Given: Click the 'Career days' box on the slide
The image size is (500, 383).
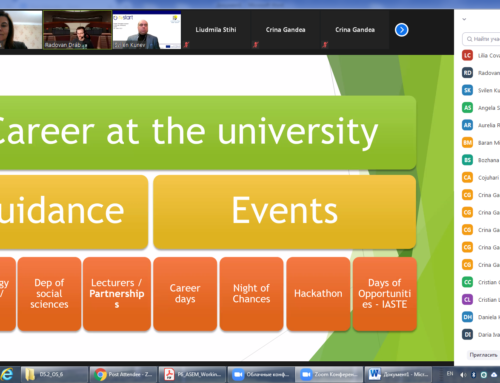Looking at the screenshot, I should coord(185,294).
